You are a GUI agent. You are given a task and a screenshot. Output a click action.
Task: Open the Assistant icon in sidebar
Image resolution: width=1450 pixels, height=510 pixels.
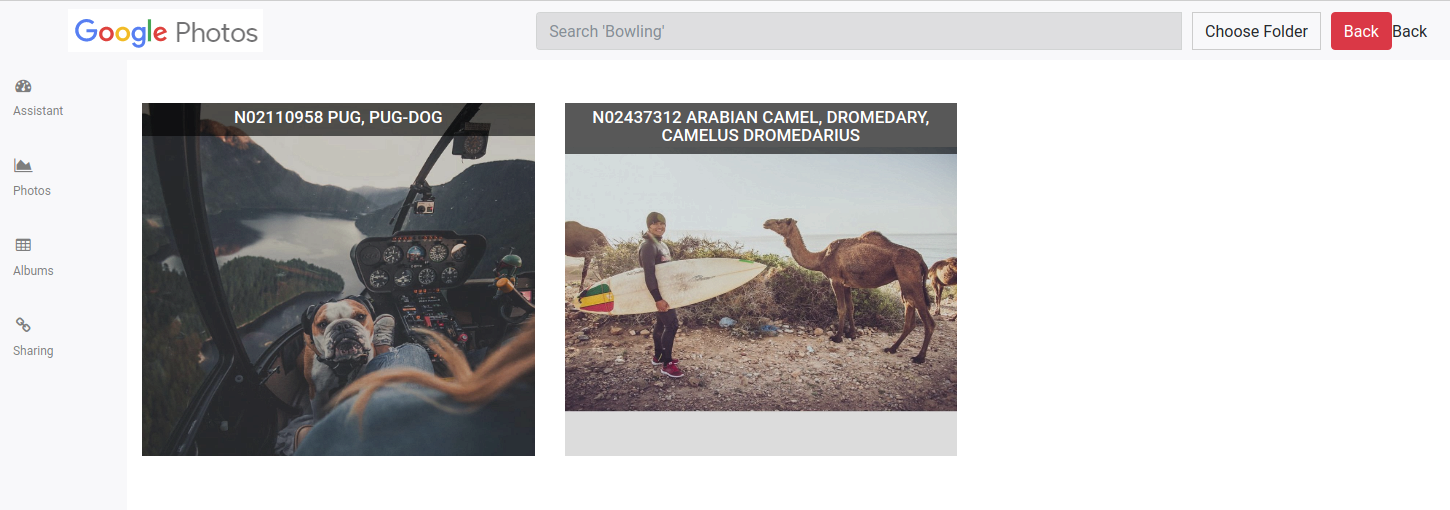[23, 86]
